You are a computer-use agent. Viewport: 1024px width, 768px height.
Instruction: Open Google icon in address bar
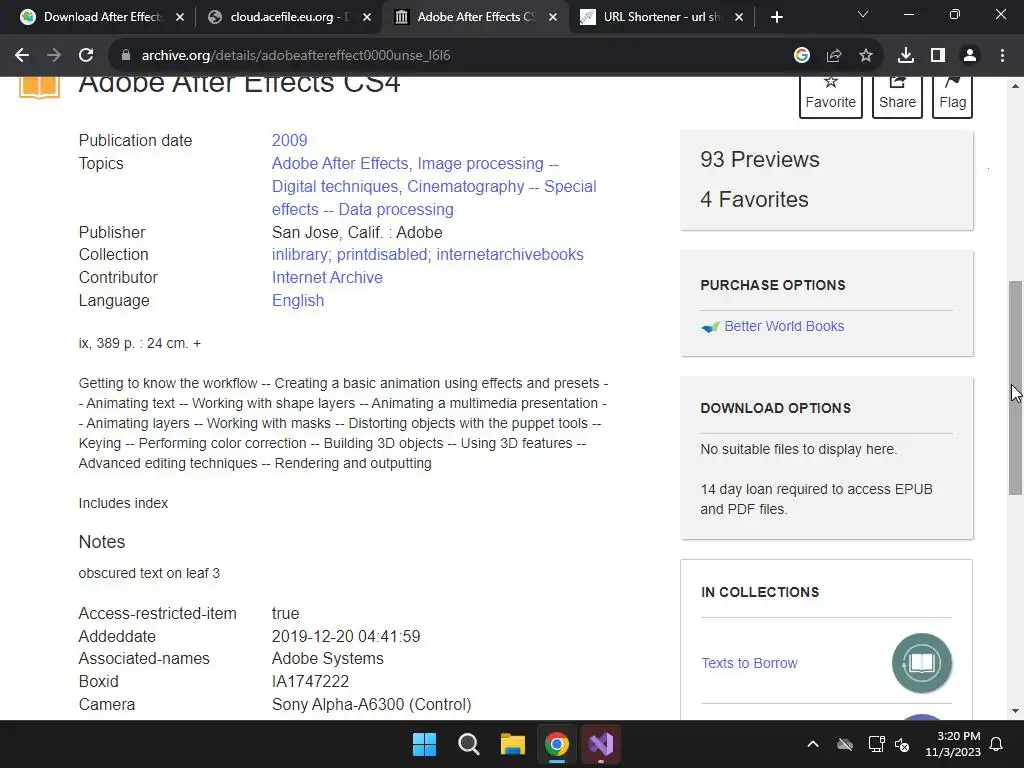click(x=801, y=56)
